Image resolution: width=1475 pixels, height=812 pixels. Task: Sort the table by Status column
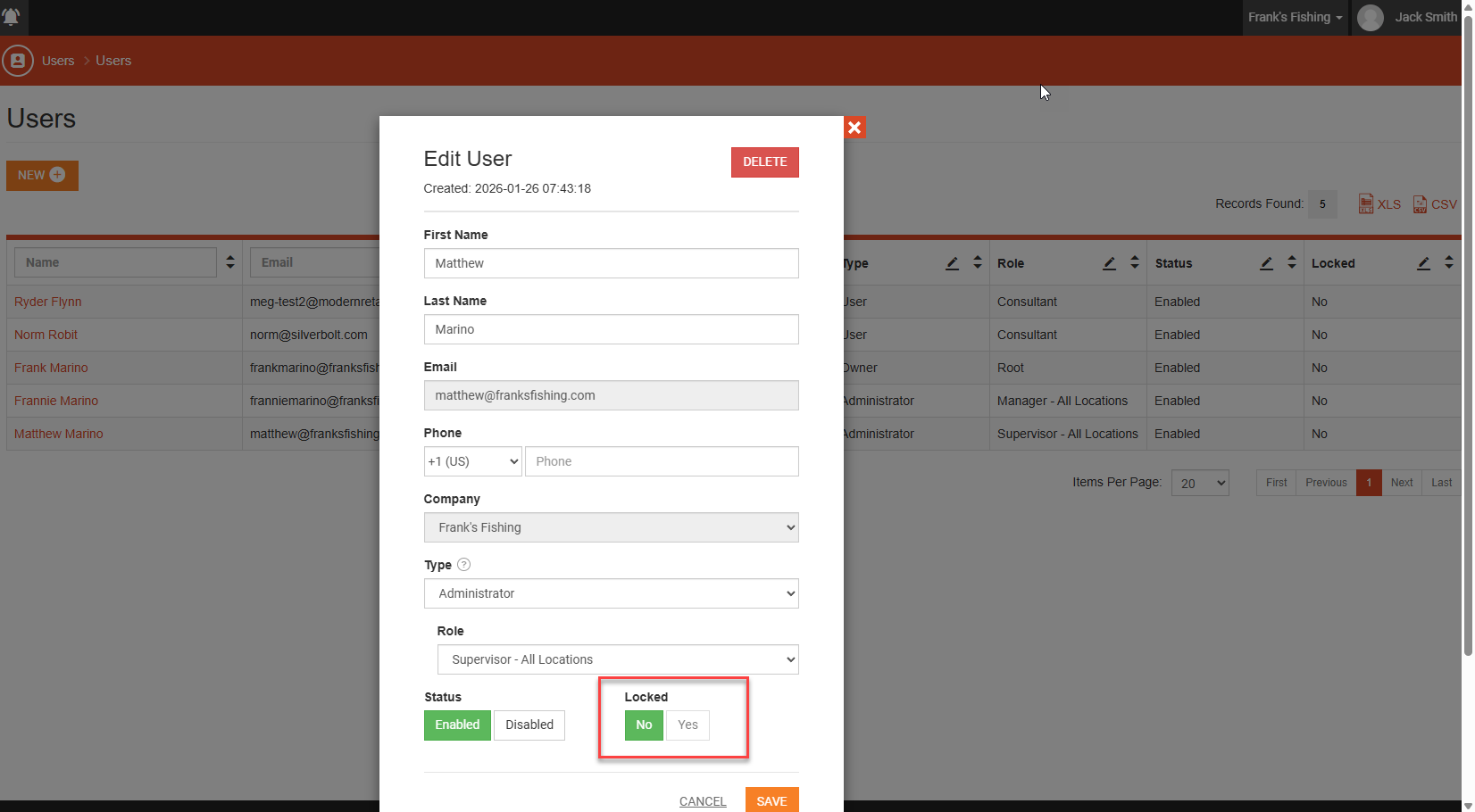[1292, 262]
